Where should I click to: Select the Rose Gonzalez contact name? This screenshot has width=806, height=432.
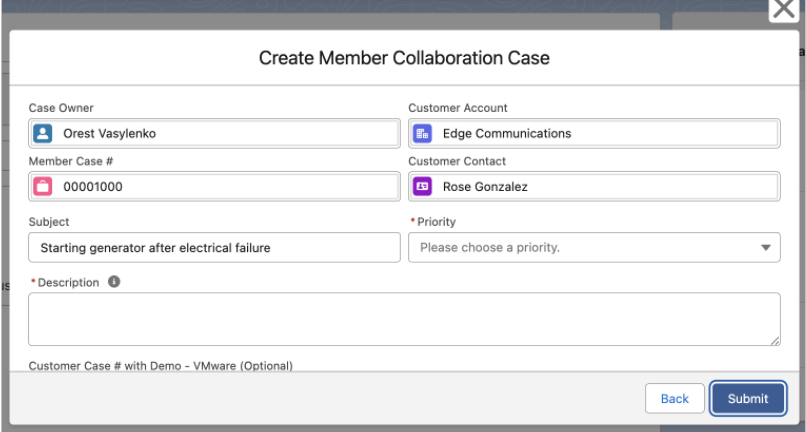pyautogui.click(x=485, y=186)
